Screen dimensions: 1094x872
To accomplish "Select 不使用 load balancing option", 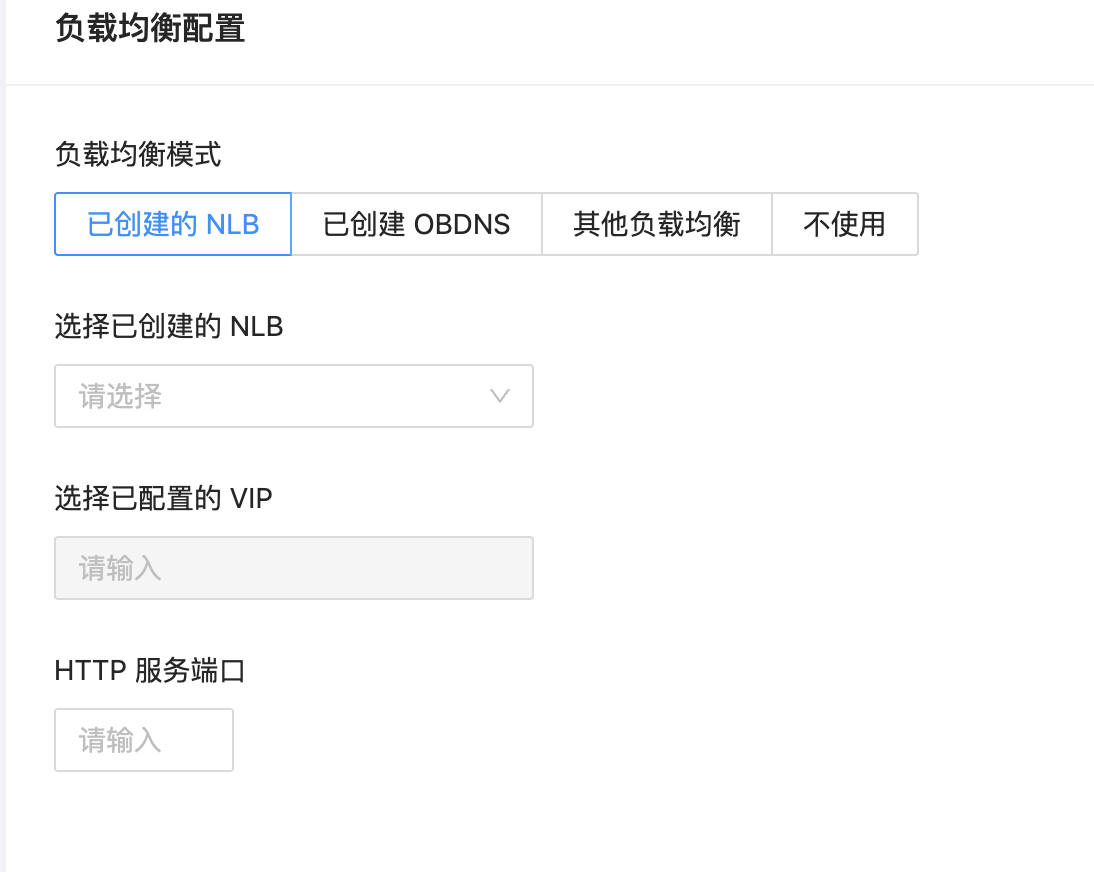I will click(845, 224).
